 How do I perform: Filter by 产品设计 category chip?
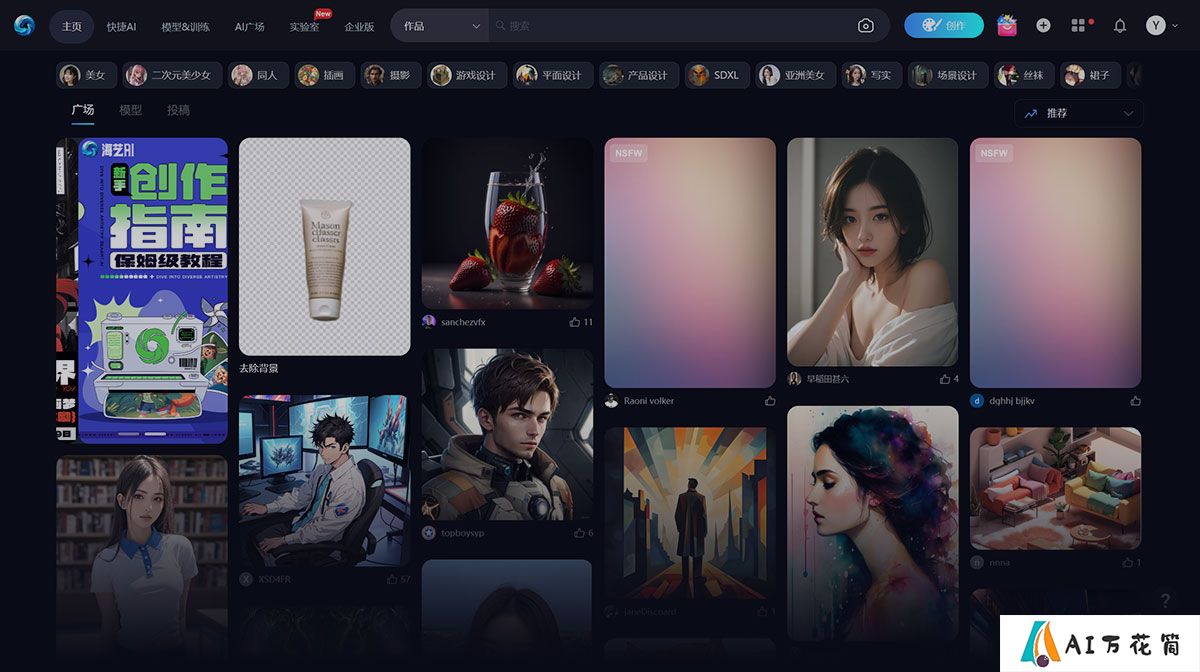pos(638,75)
